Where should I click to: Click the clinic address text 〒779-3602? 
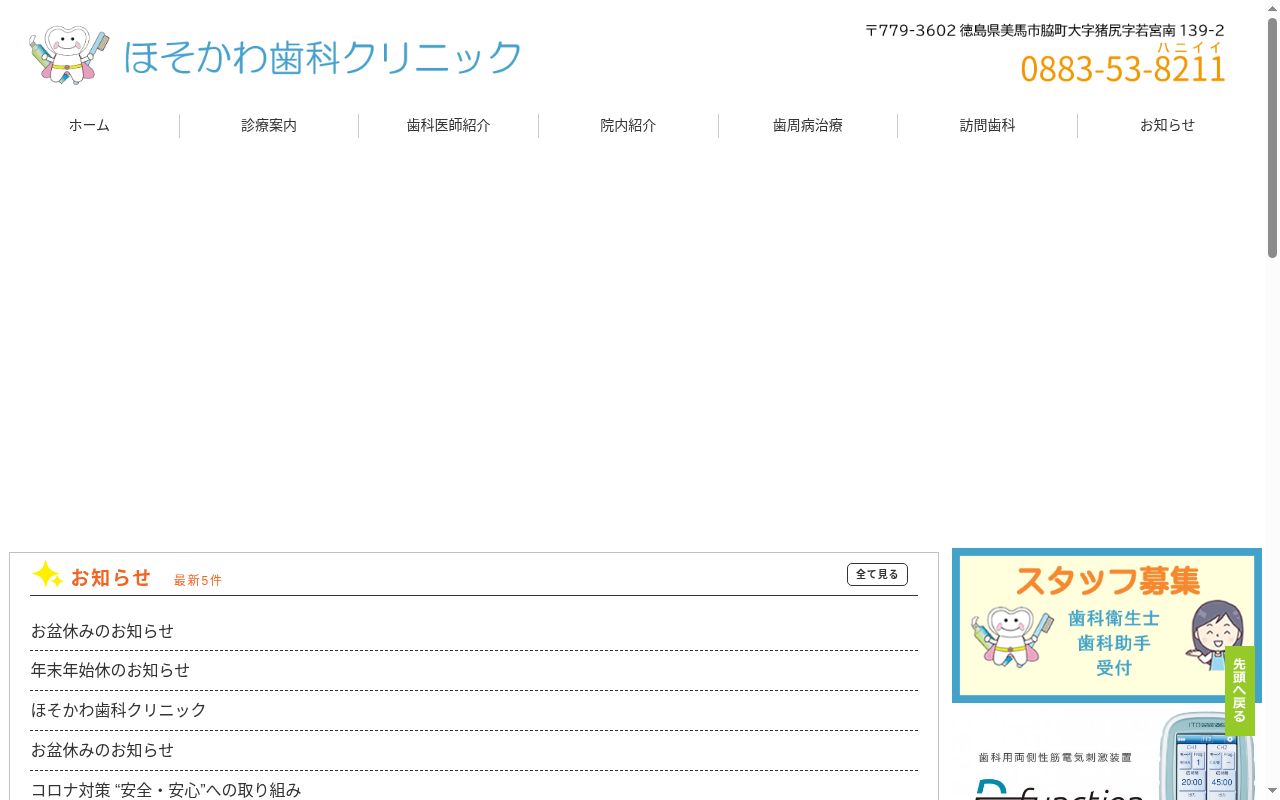point(1045,31)
